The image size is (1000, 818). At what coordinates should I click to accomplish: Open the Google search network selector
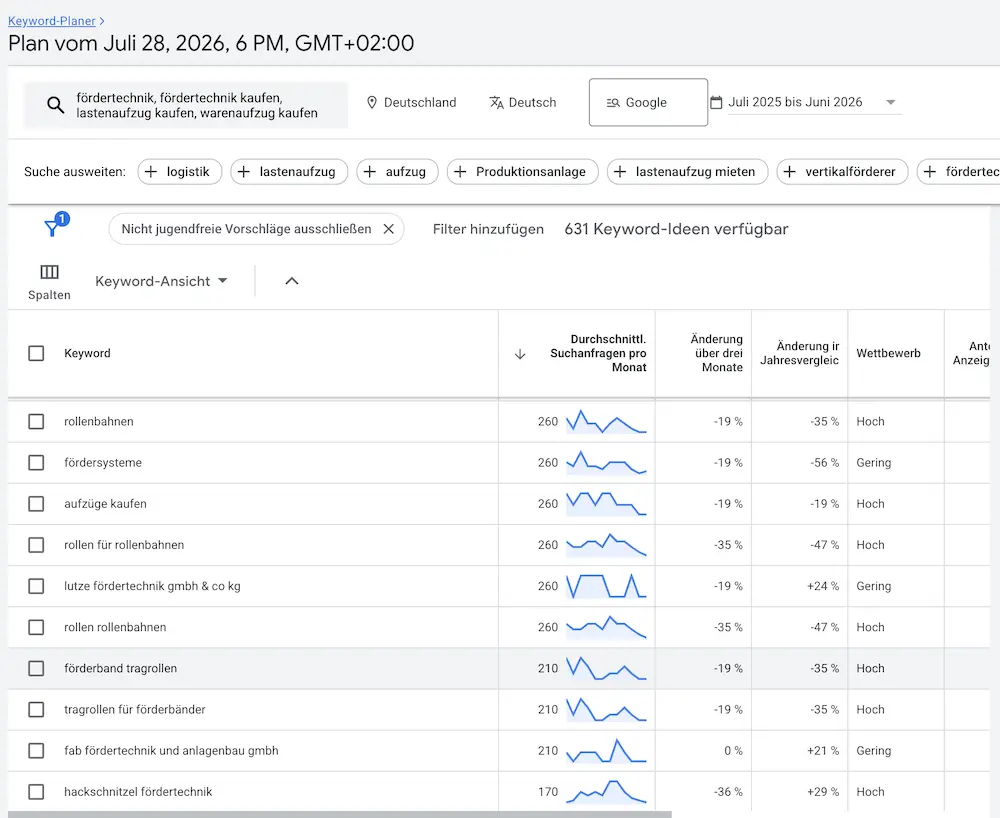pyautogui.click(x=648, y=102)
